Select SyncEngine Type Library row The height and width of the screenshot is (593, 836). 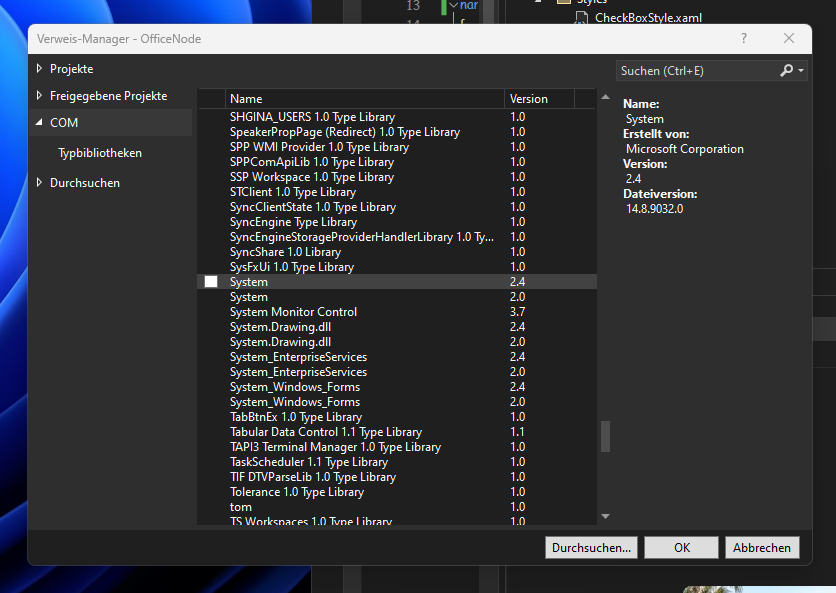[x=397, y=221]
